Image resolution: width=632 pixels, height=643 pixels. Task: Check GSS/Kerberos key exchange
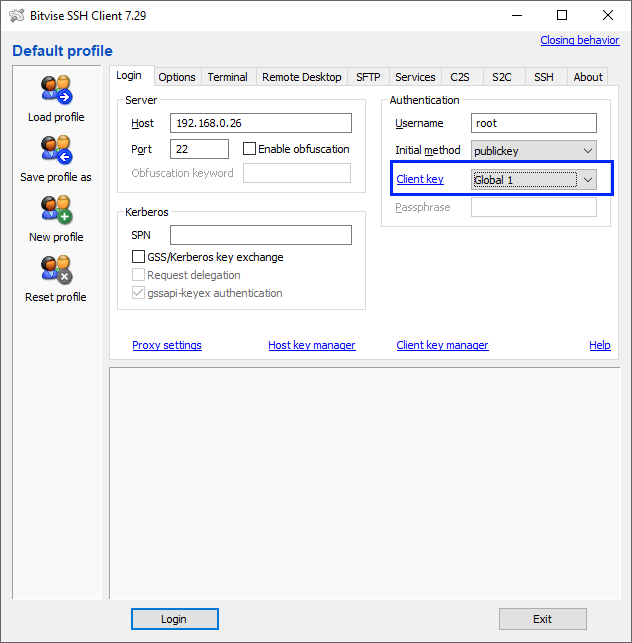tap(138, 257)
